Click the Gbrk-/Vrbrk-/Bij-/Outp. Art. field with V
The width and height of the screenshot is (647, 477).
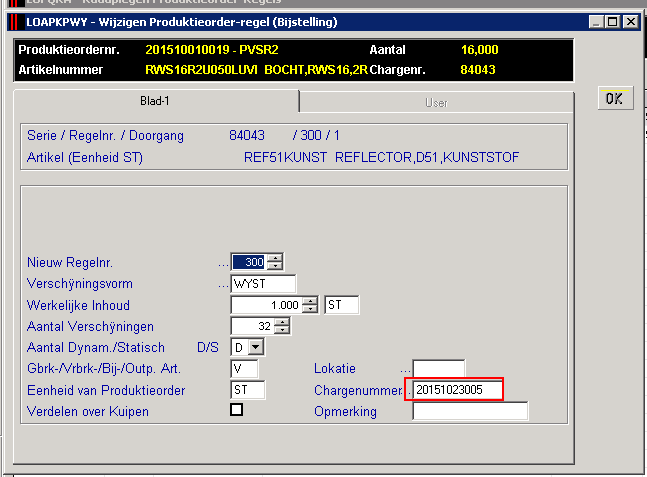[245, 368]
